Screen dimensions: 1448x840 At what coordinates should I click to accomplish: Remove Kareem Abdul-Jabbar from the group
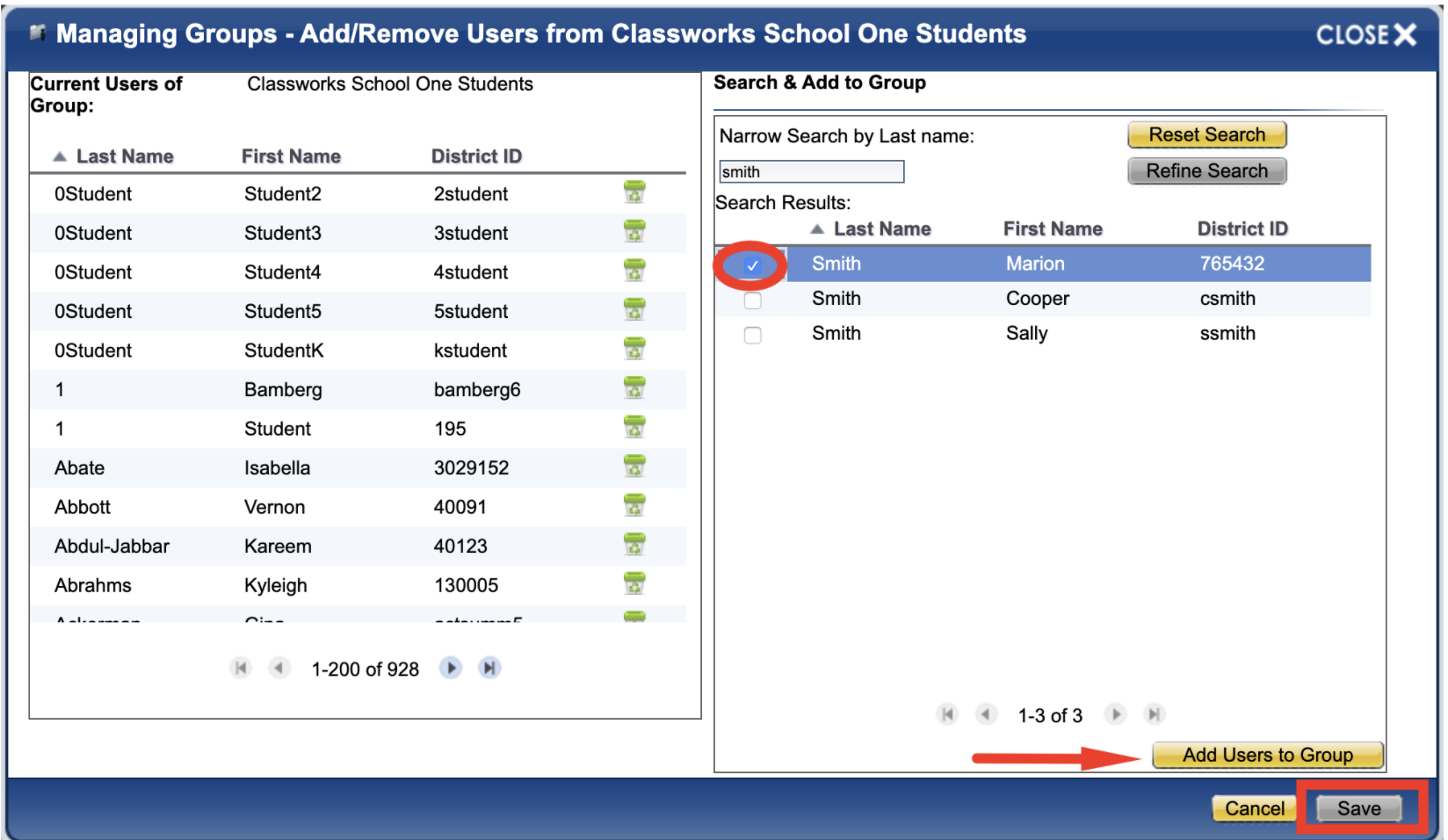[x=633, y=545]
